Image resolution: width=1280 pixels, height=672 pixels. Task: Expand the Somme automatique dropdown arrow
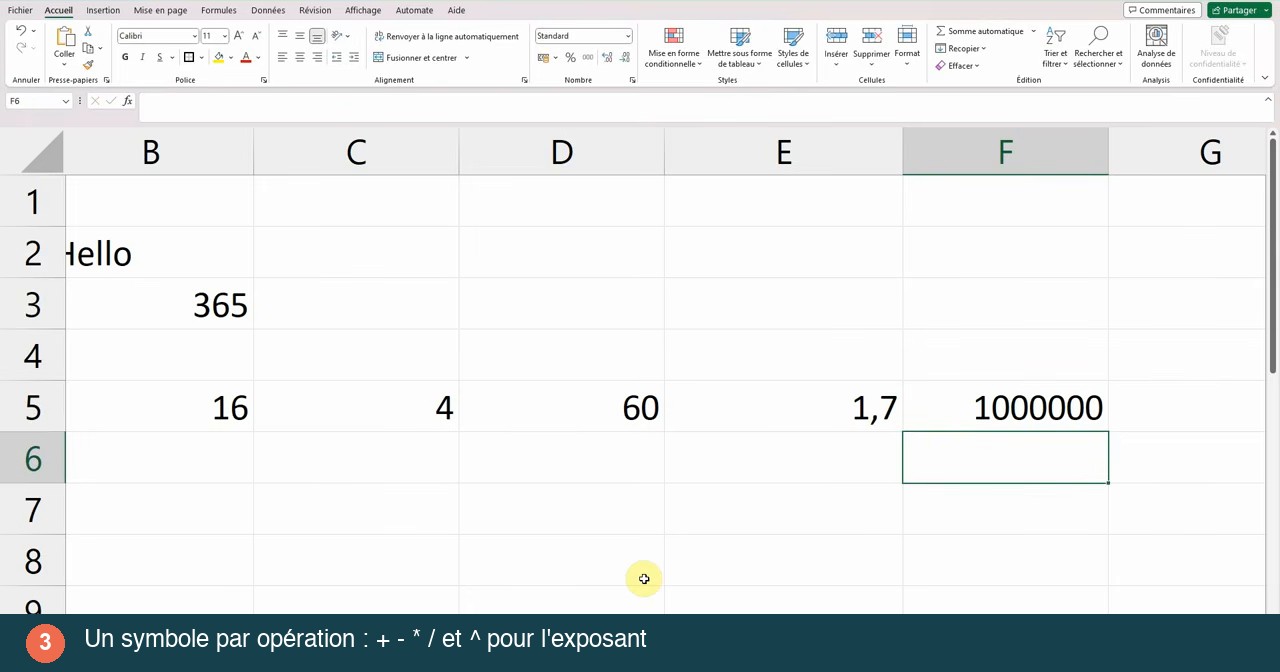tap(1033, 31)
